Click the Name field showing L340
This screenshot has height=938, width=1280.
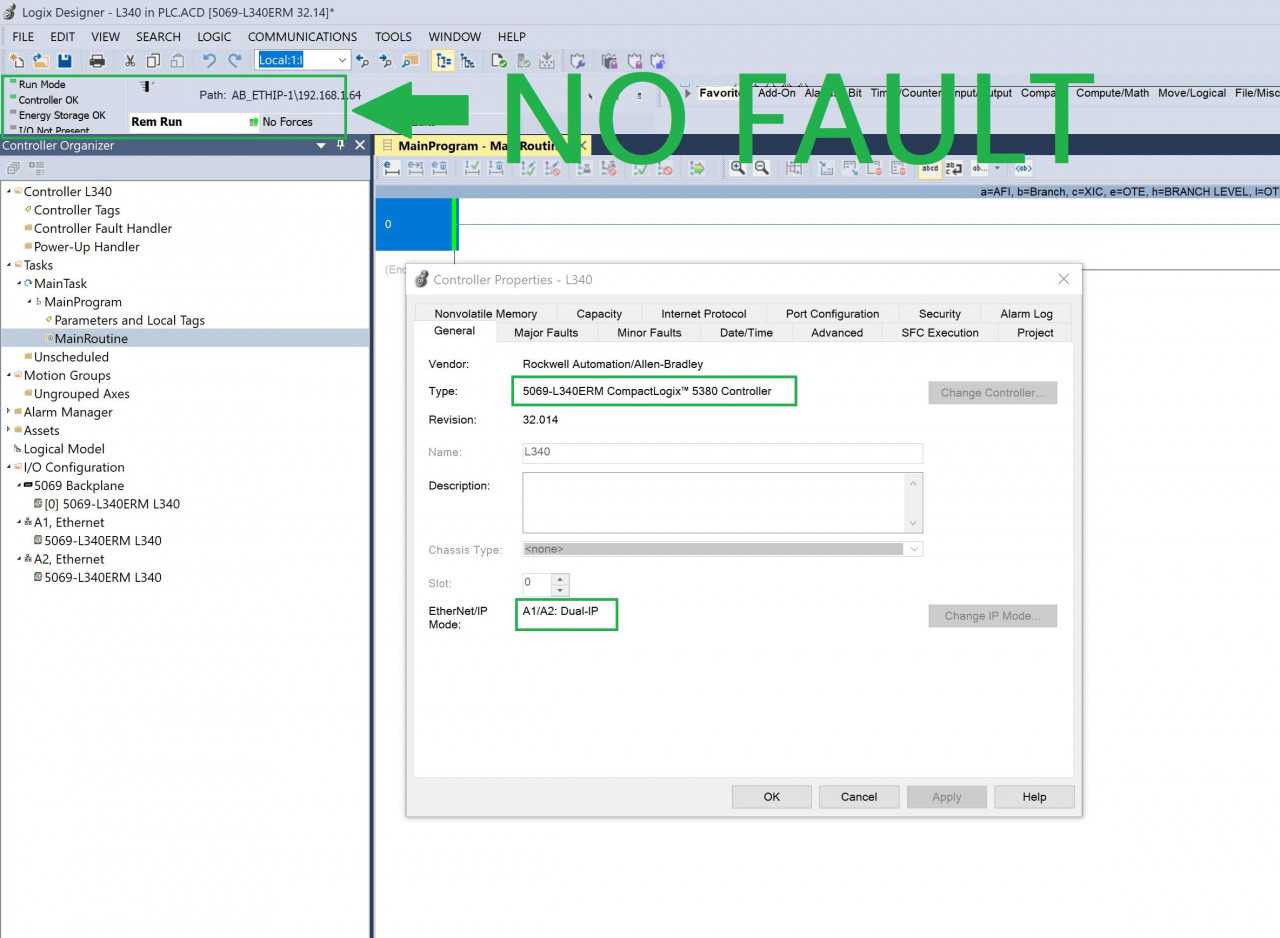(722, 453)
